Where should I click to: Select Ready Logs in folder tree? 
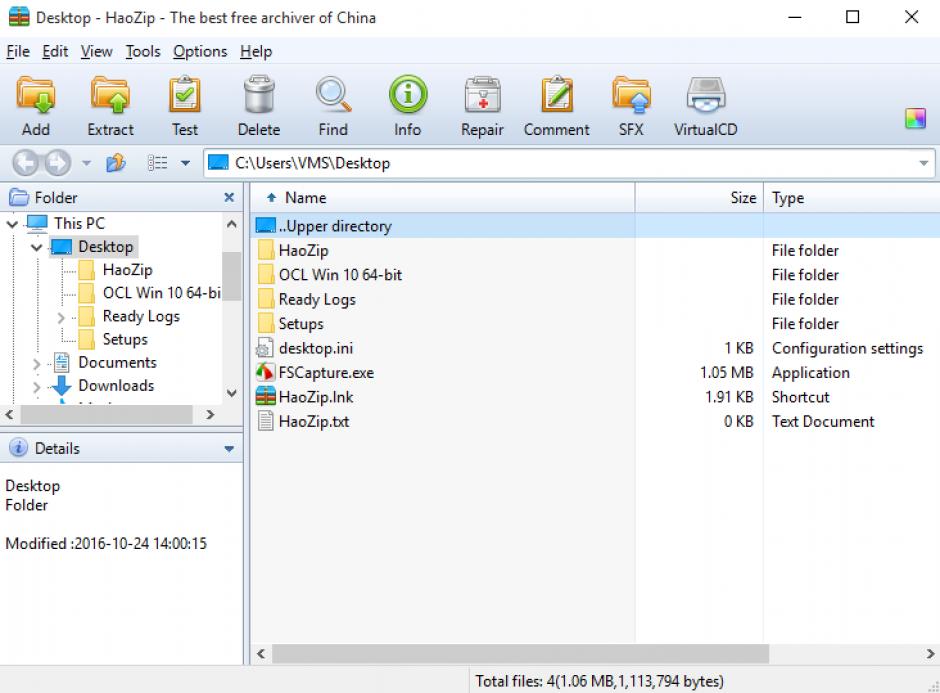(x=141, y=317)
